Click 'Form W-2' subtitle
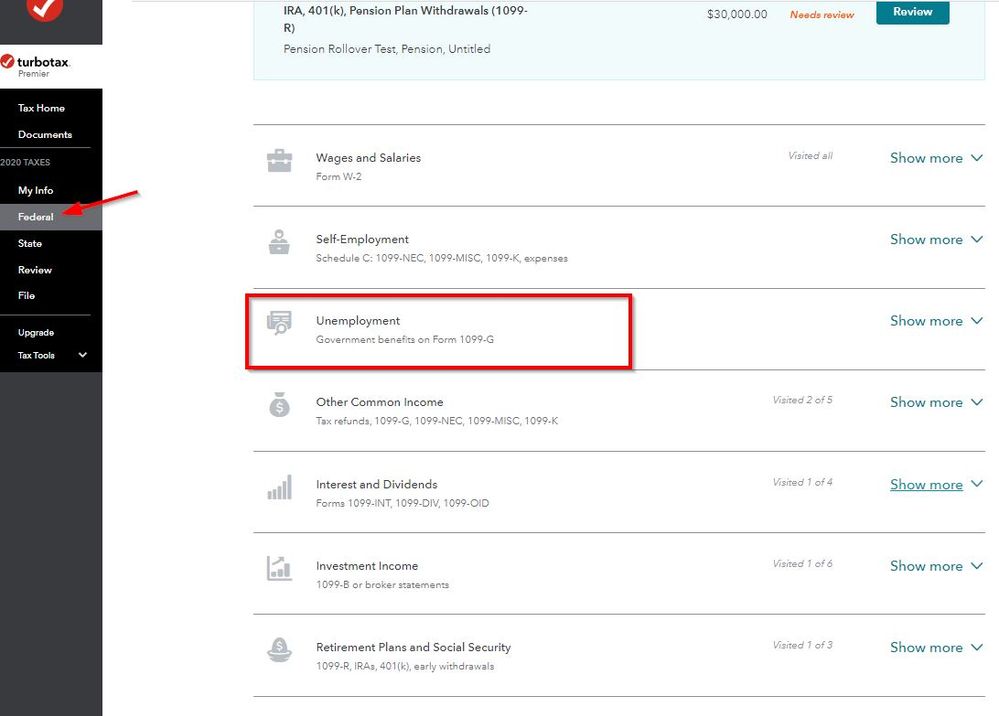The image size is (999, 716). [338, 176]
